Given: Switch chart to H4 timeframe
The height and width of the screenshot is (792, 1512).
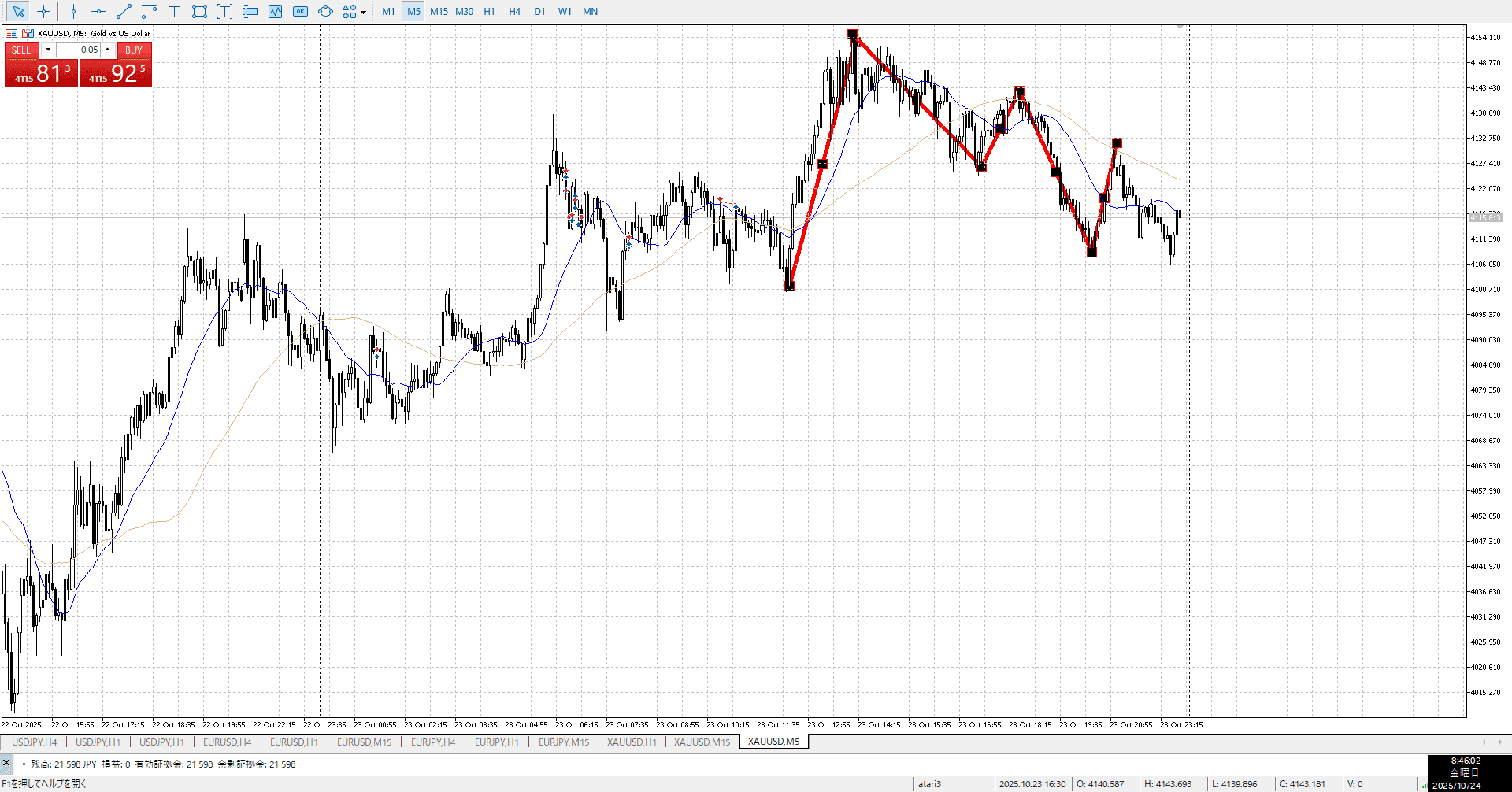Looking at the screenshot, I should [514, 11].
